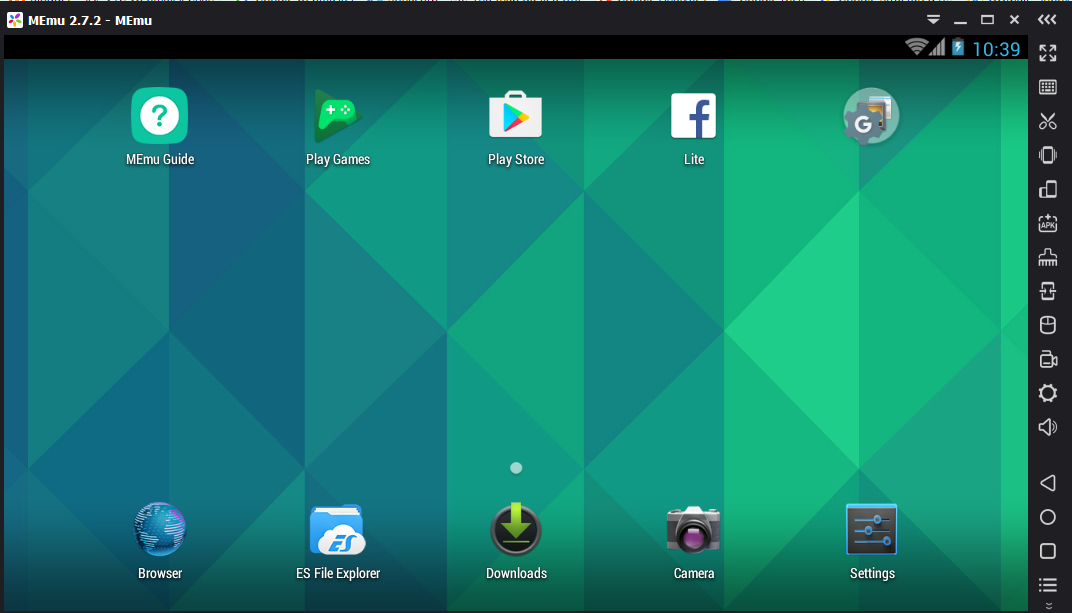This screenshot has height=613, width=1072.
Task: Trigger the shake device button
Action: [x=1047, y=155]
